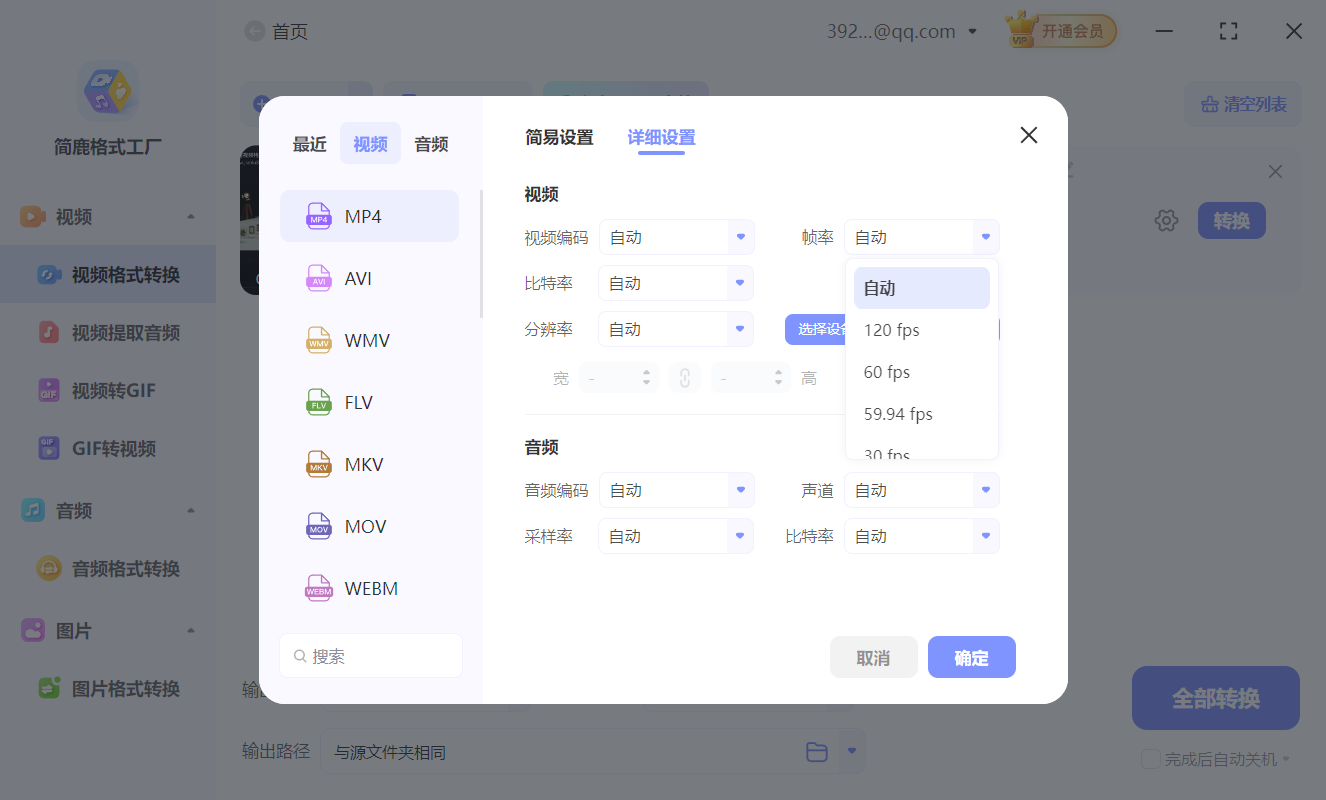Select 60 fps frame rate
This screenshot has width=1326, height=800.
coord(886,371)
